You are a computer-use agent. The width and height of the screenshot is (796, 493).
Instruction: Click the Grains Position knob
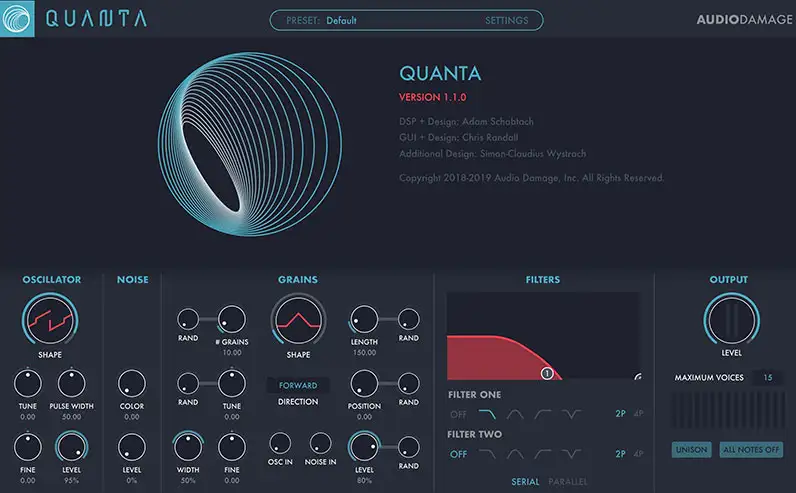(364, 383)
